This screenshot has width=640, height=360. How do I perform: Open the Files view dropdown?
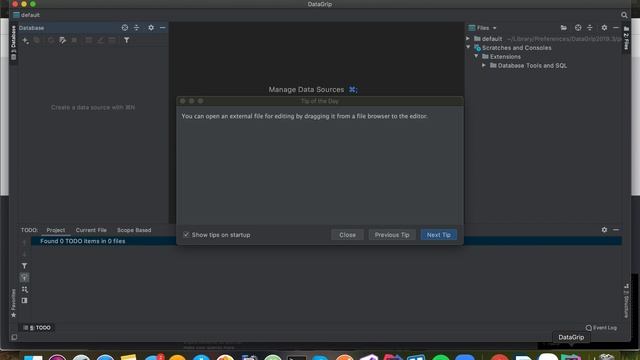[483, 28]
